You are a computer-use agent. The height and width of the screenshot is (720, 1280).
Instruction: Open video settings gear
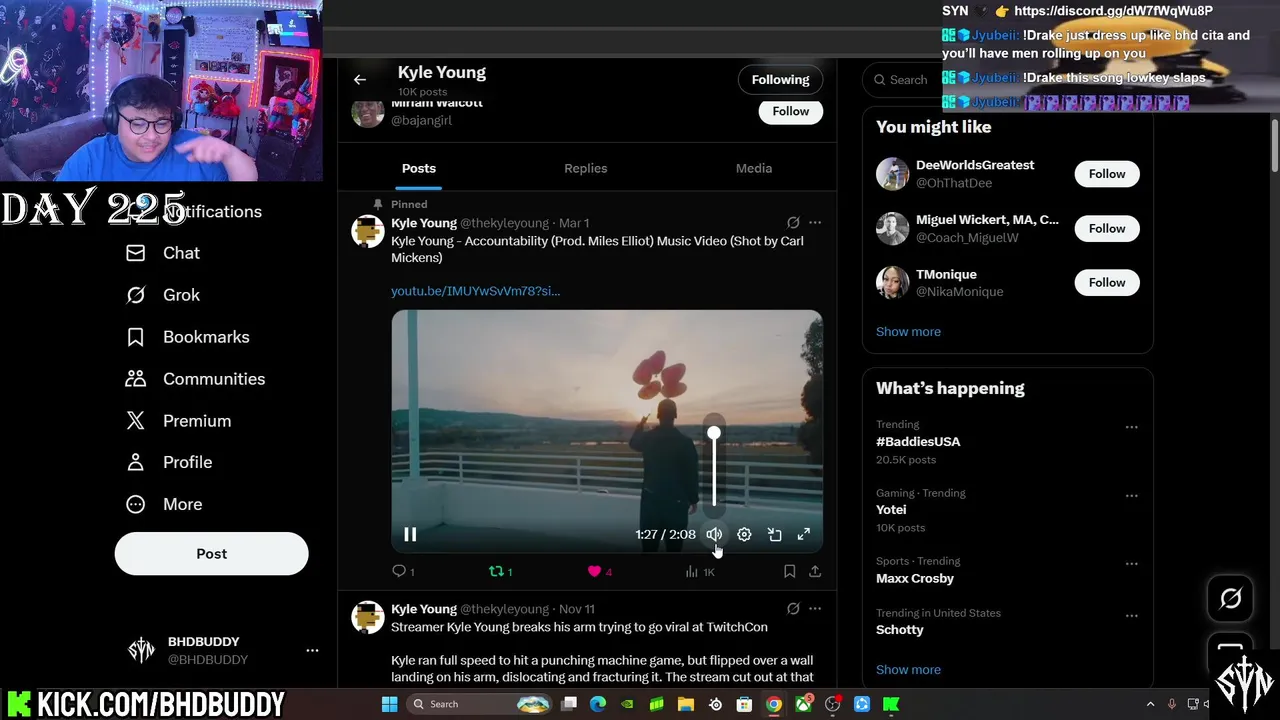(x=744, y=534)
